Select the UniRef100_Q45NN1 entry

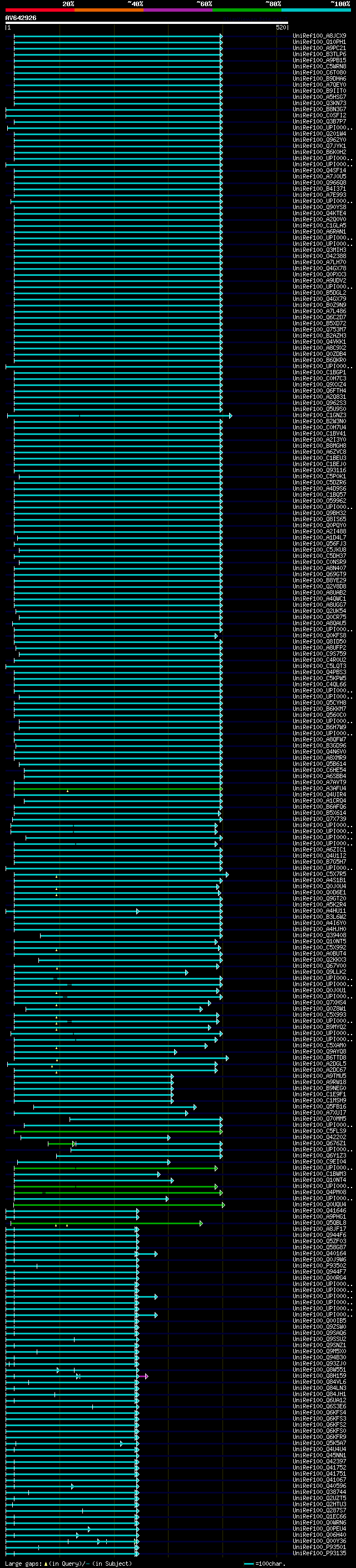319,1456
